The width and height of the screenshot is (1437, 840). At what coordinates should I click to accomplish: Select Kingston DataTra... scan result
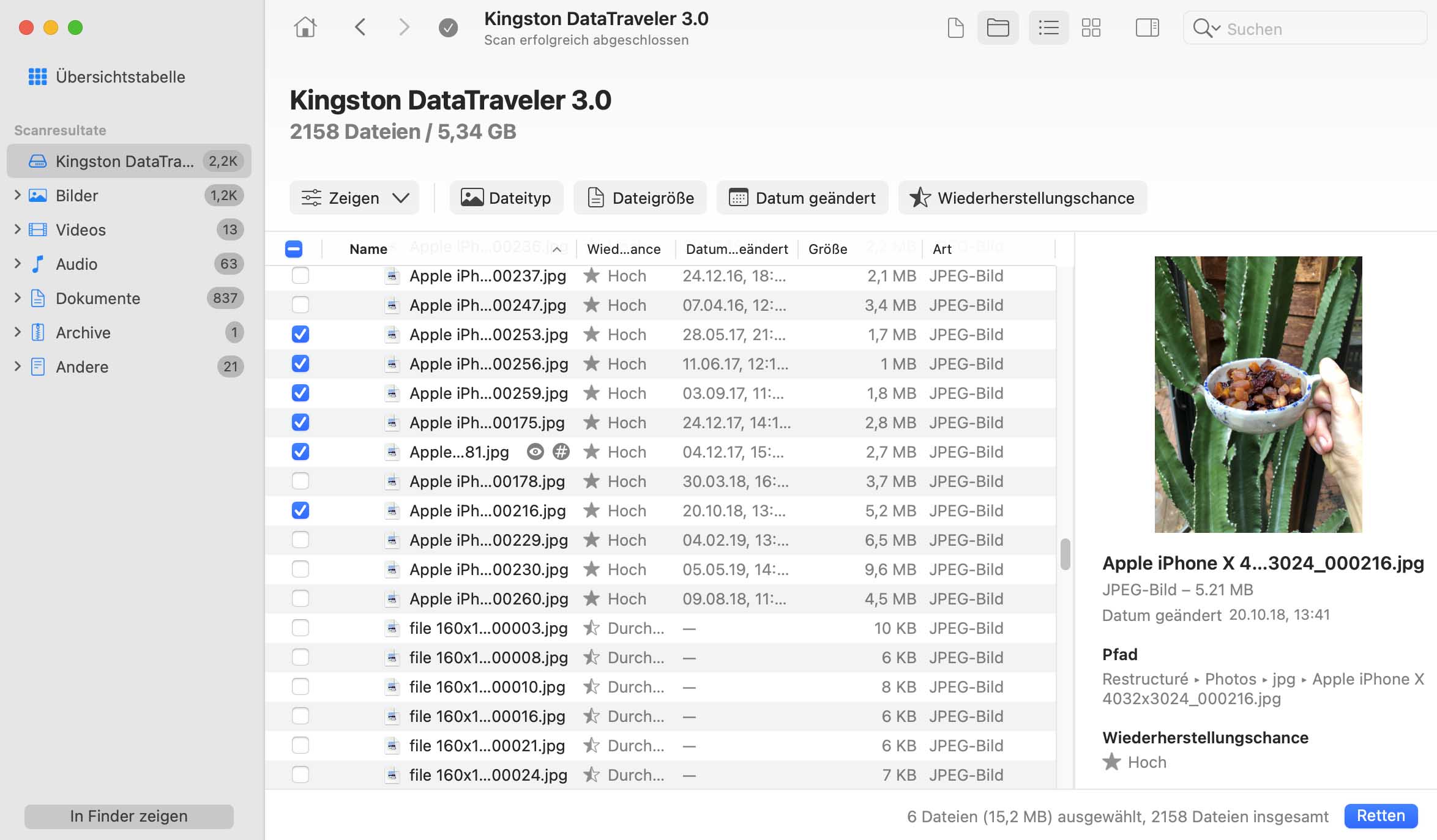(129, 161)
